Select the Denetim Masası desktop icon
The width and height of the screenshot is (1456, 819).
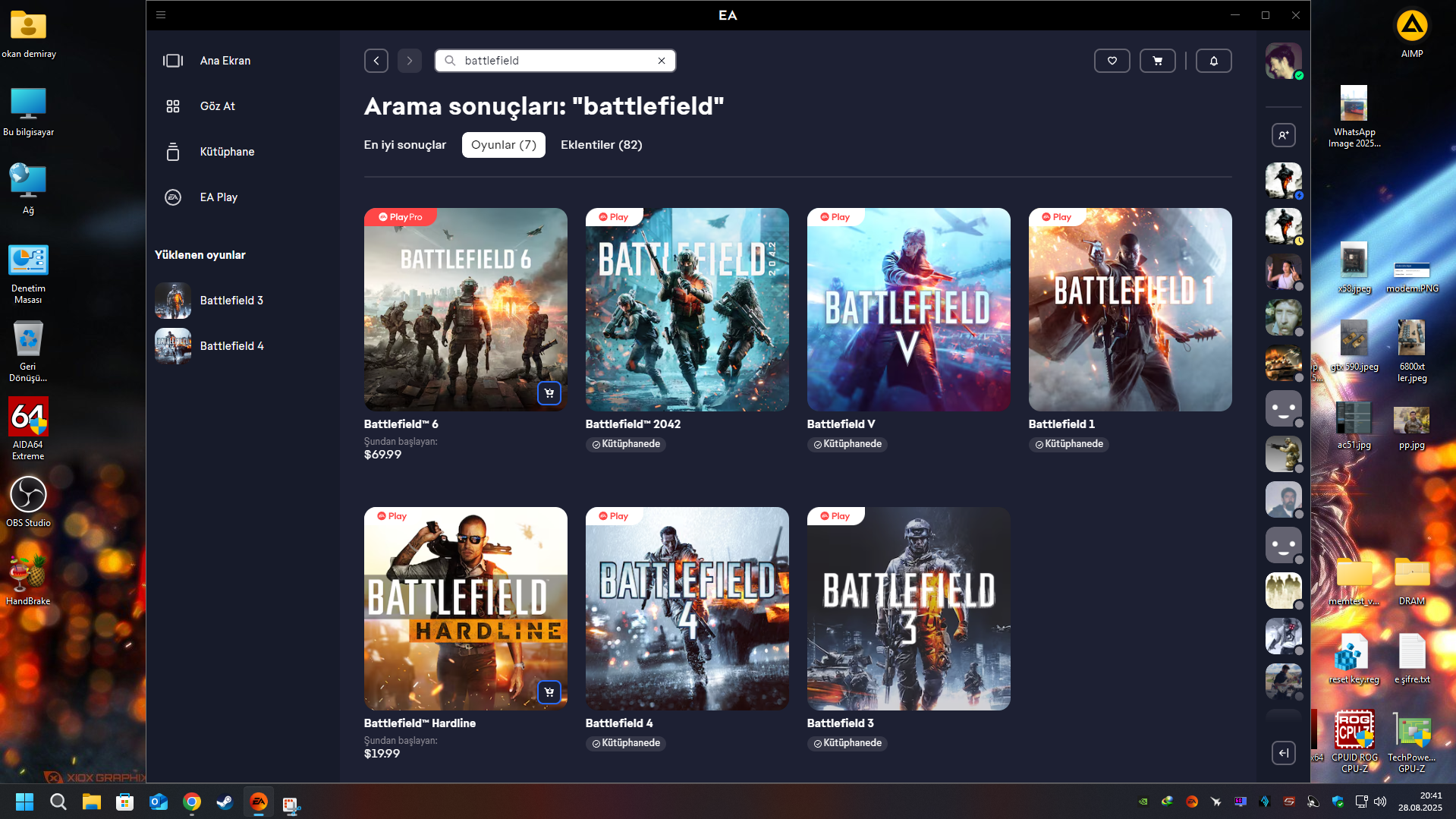[28, 273]
